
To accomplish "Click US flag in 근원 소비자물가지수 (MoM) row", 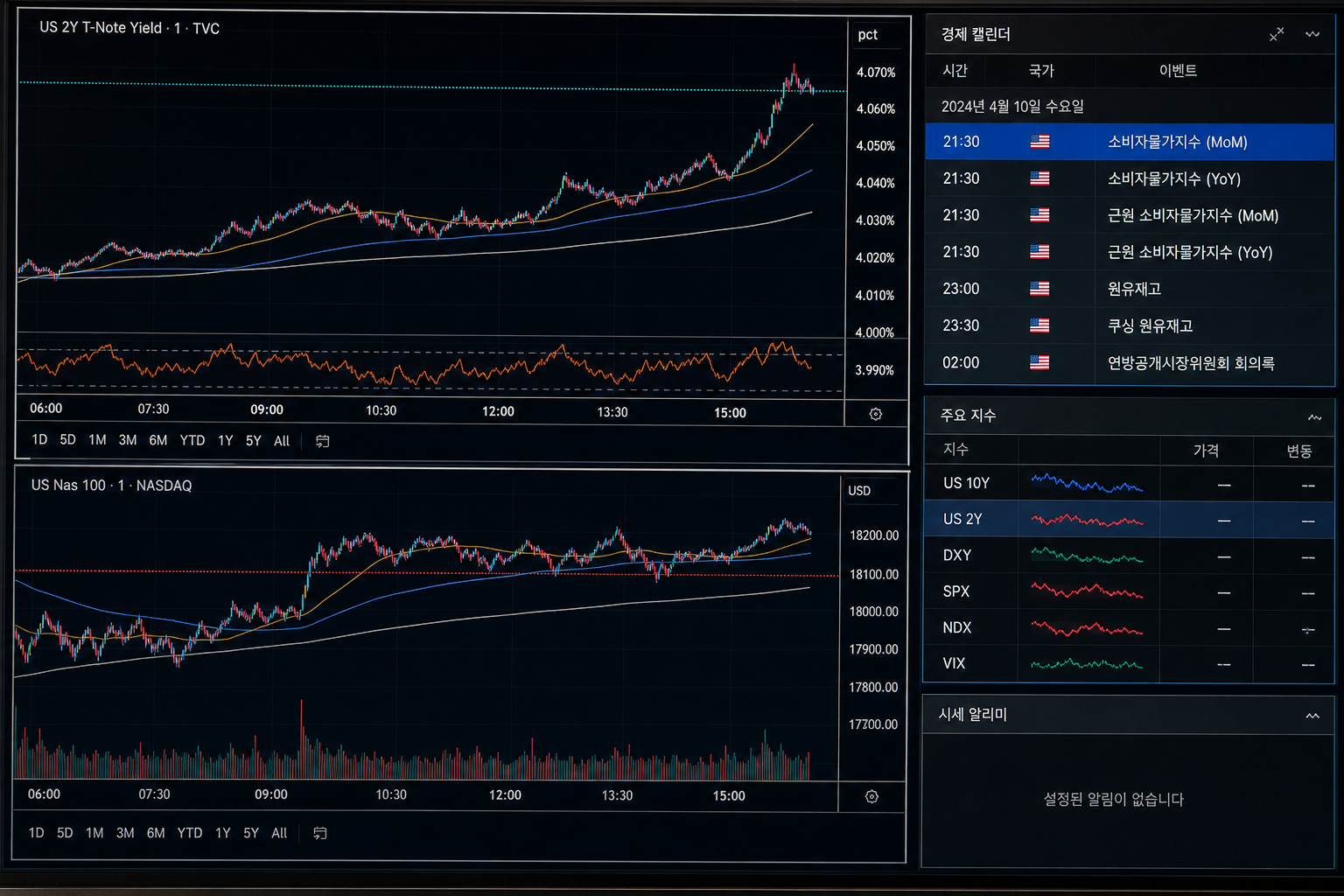I will coord(1039,215).
